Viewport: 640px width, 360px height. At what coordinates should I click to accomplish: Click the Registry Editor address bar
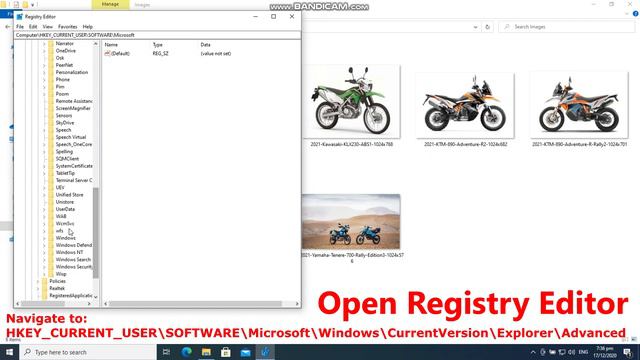(x=157, y=35)
